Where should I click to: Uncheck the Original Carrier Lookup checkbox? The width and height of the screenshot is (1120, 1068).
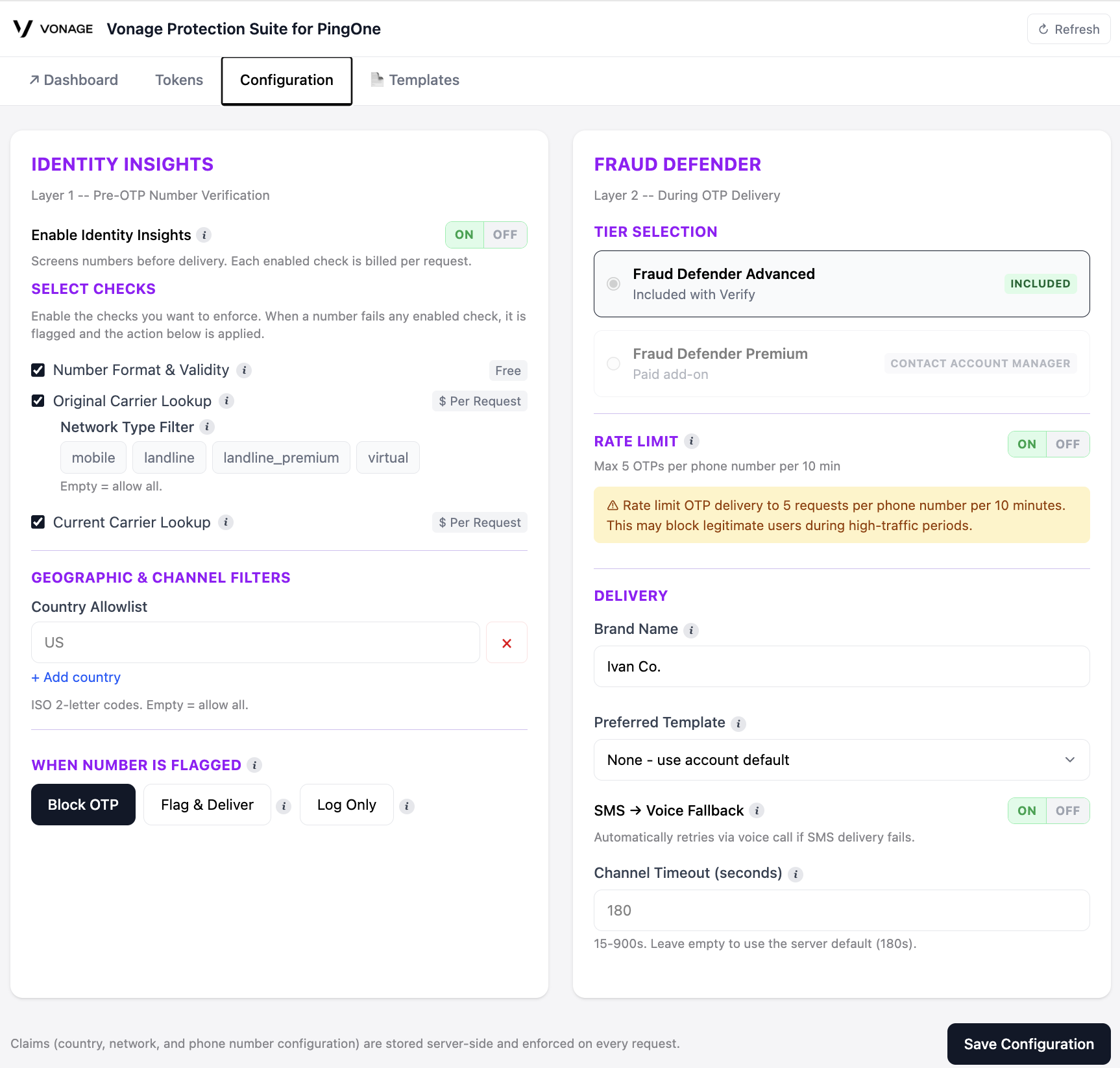pyautogui.click(x=38, y=401)
